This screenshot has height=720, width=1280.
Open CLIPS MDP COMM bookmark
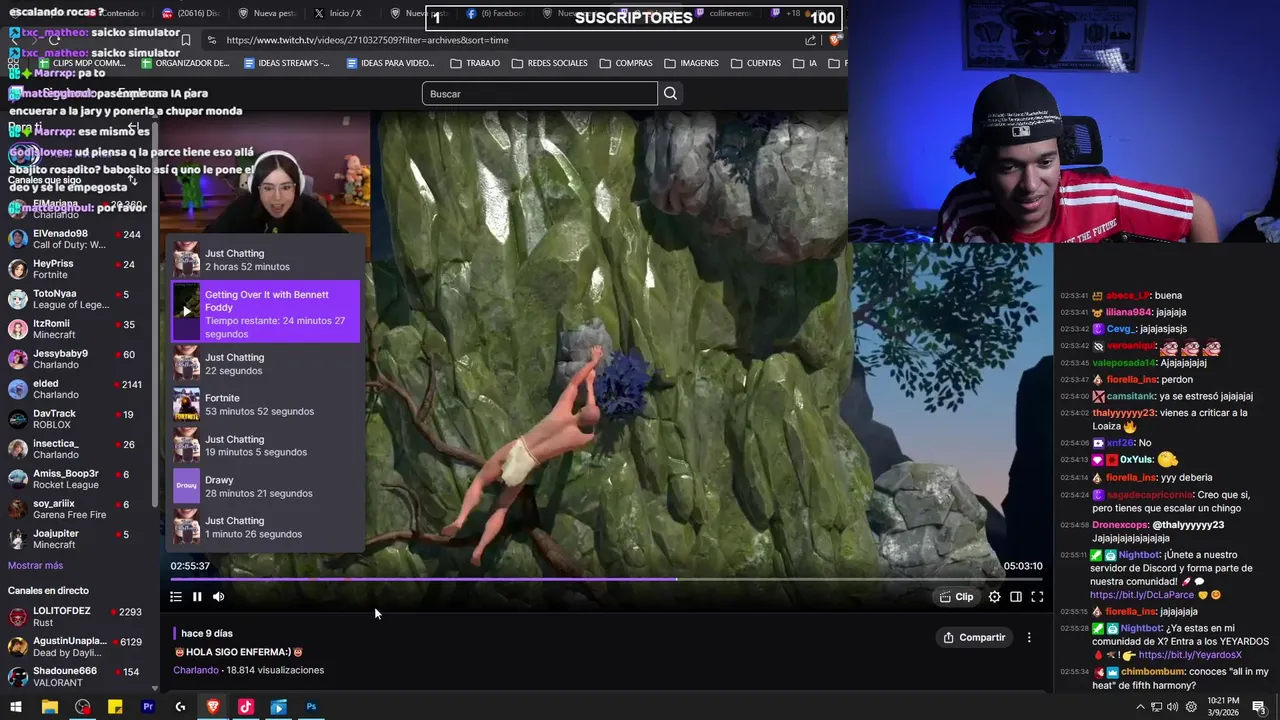[82, 63]
